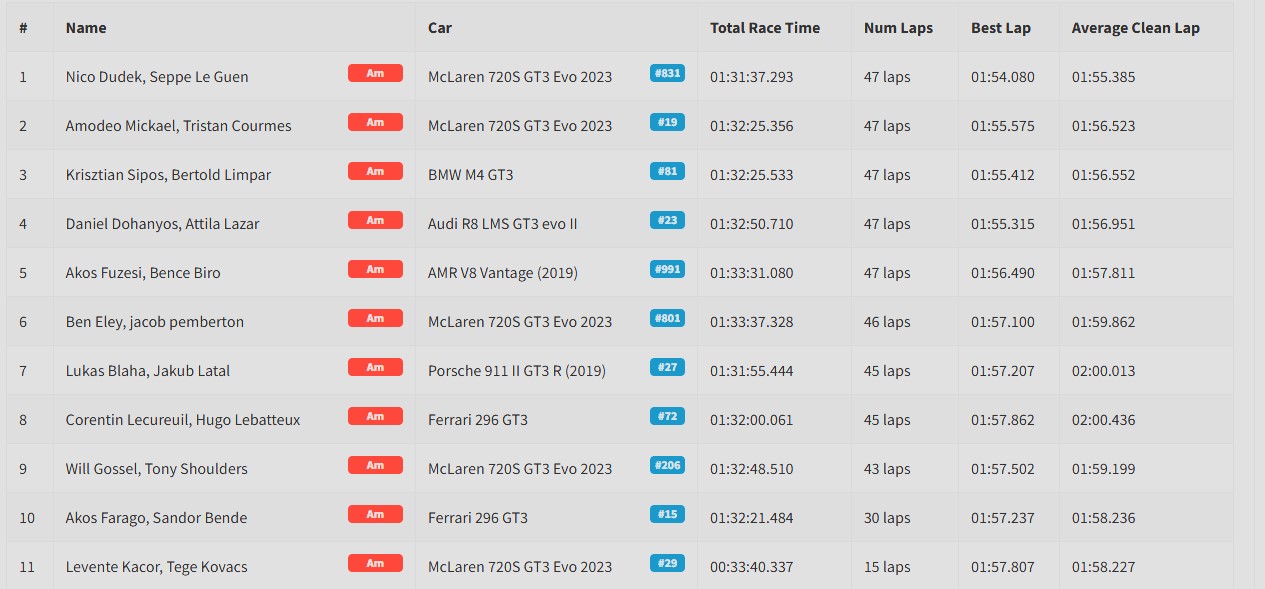Image resolution: width=1265 pixels, height=589 pixels.
Task: Click best lap value 01:55.315
Action: [1003, 224]
